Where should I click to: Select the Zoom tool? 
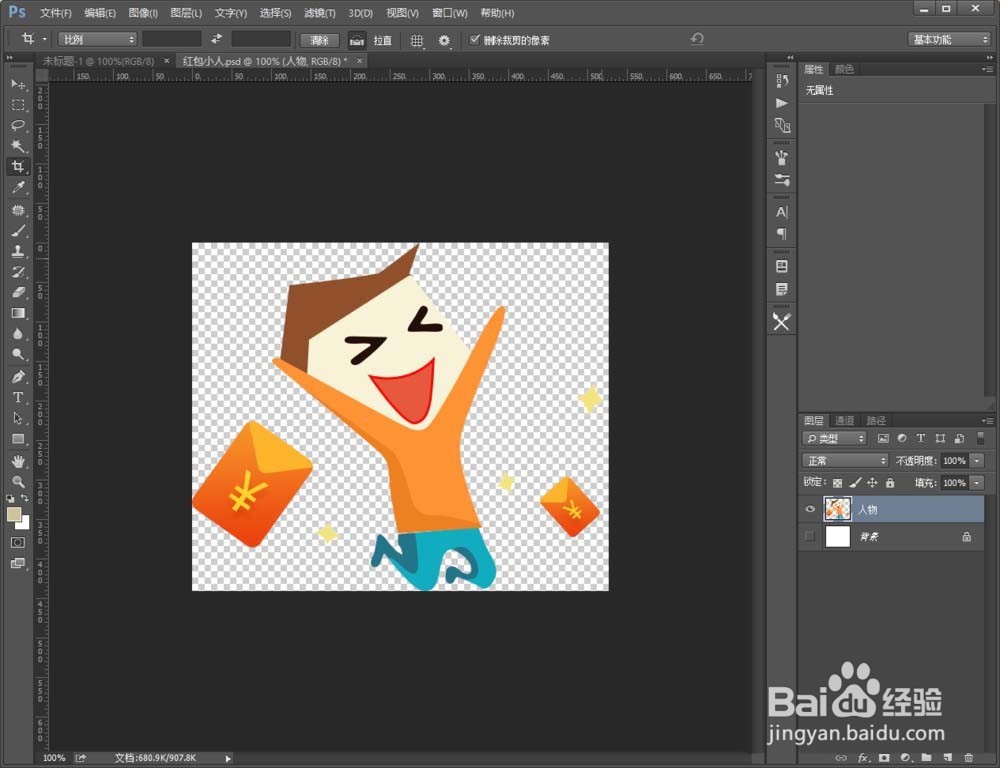(18, 482)
